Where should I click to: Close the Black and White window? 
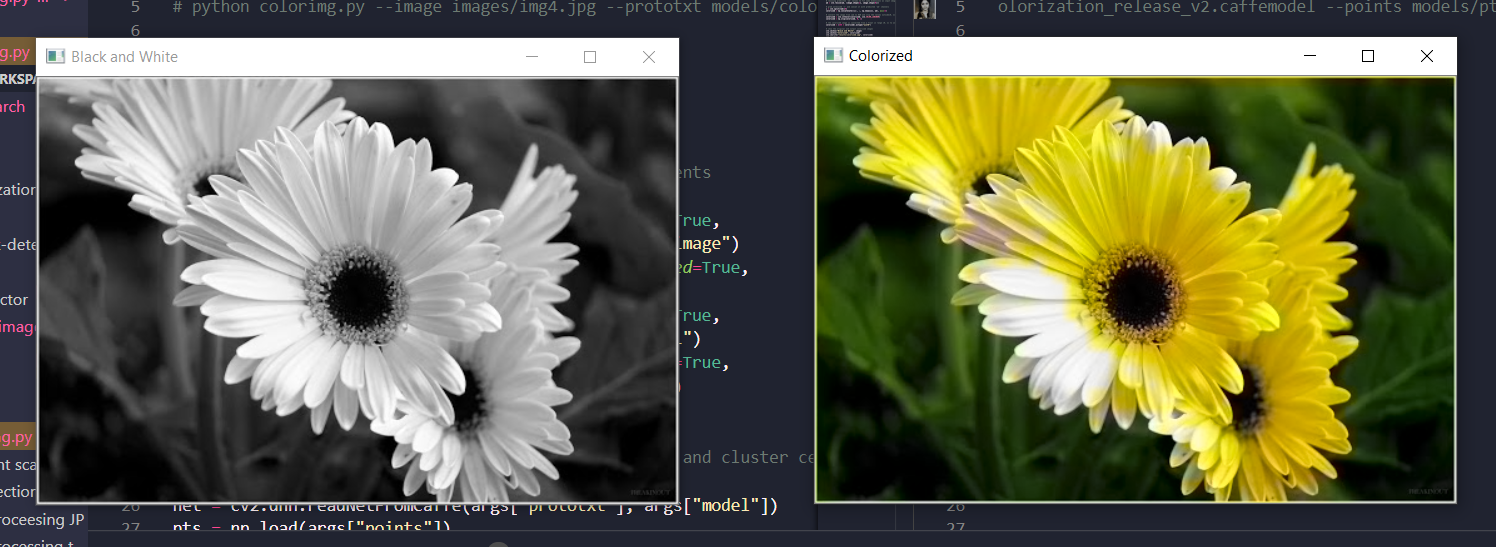649,57
